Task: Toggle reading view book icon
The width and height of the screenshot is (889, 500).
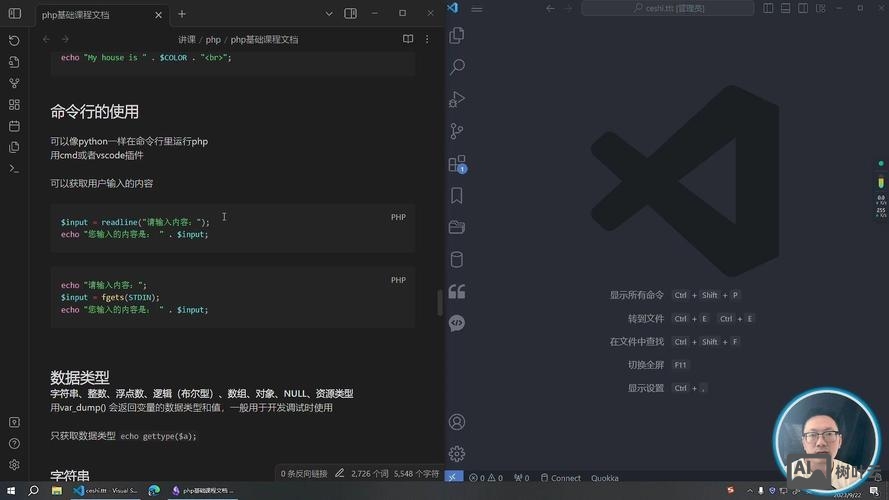Action: (x=408, y=39)
